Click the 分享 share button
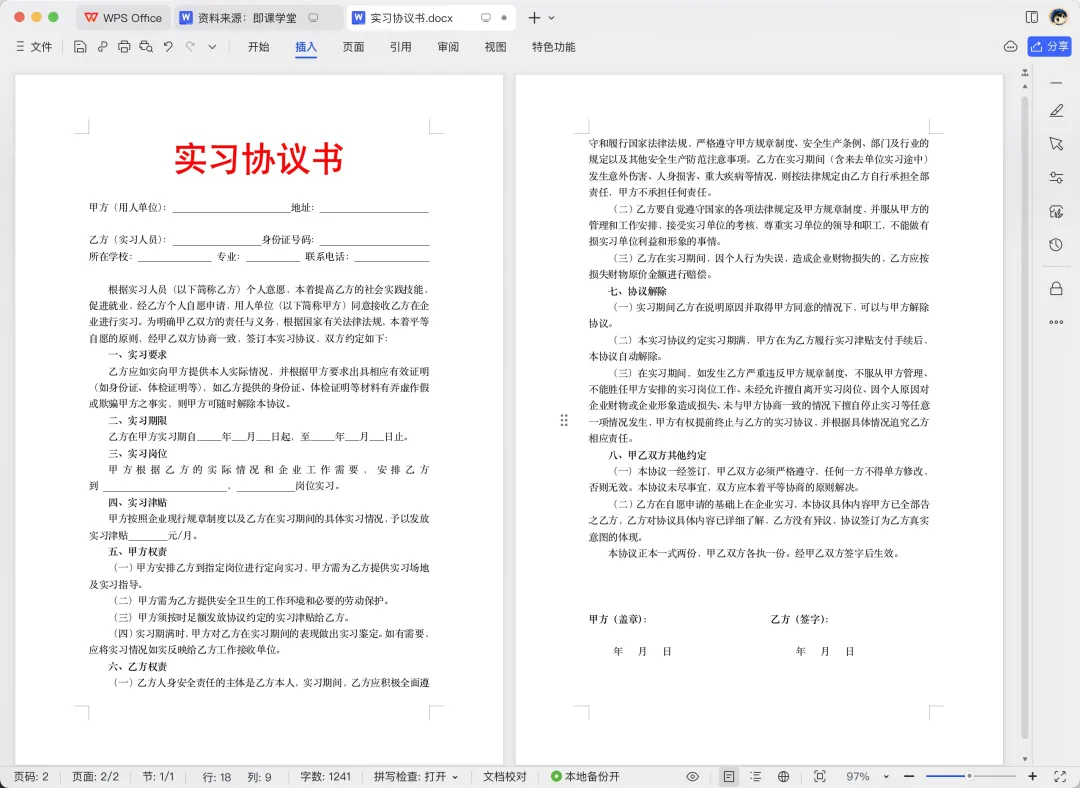This screenshot has height=788, width=1080. (x=1050, y=47)
